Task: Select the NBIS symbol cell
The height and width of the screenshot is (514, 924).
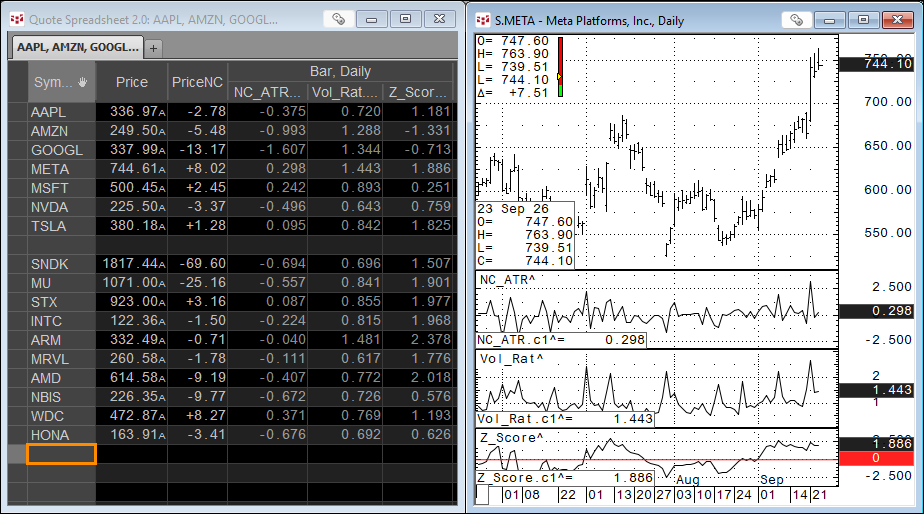Action: [61, 397]
